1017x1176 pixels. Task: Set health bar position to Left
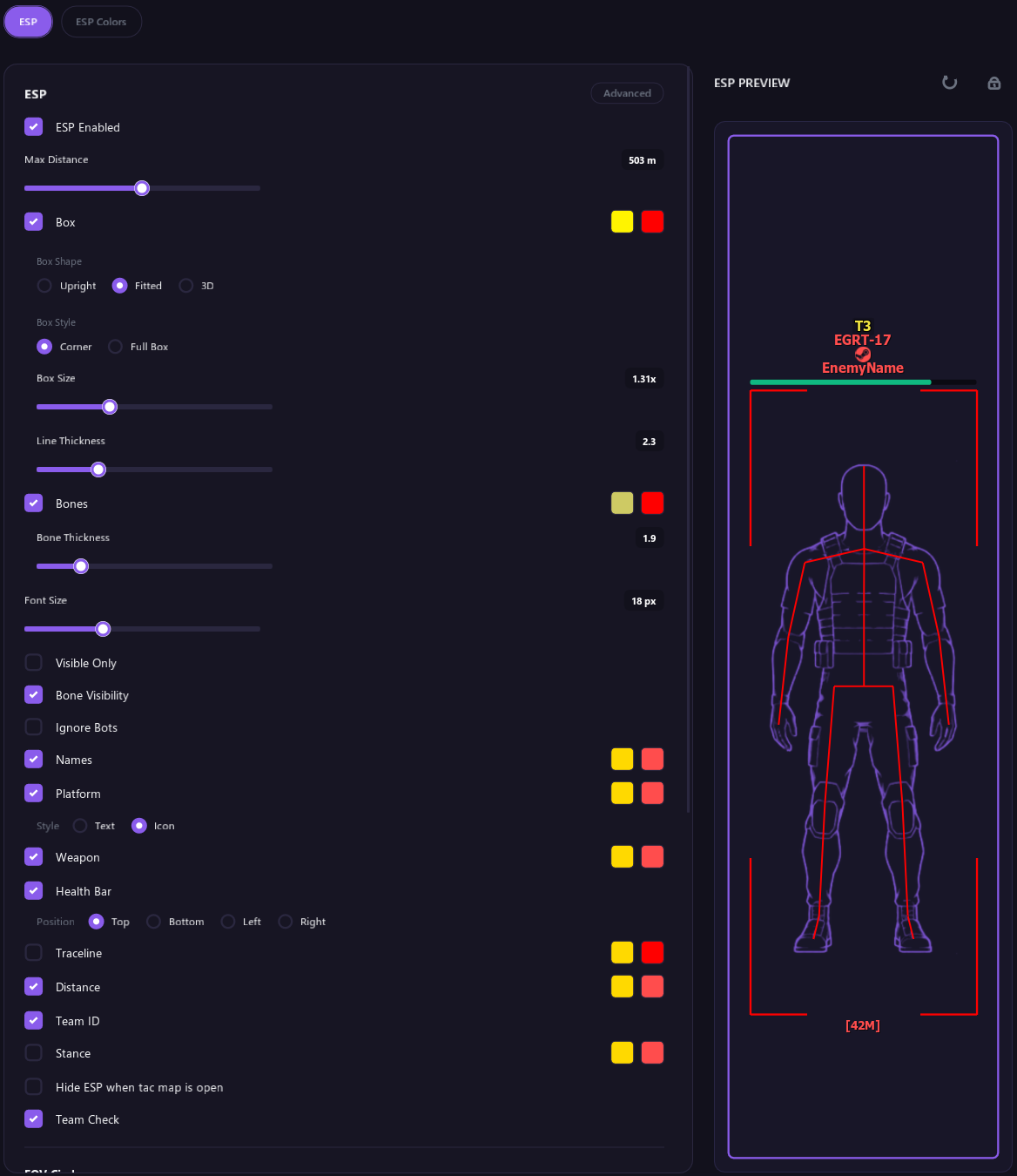click(228, 922)
